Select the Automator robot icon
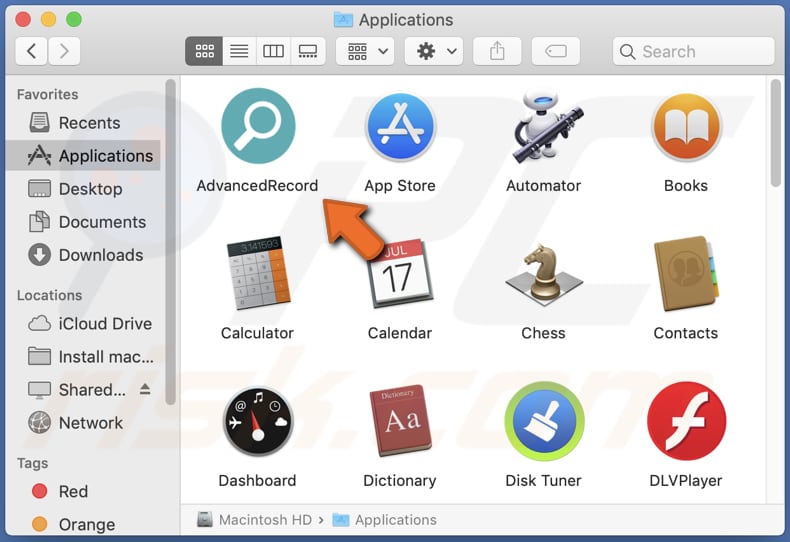This screenshot has width=790, height=542. pyautogui.click(x=547, y=126)
